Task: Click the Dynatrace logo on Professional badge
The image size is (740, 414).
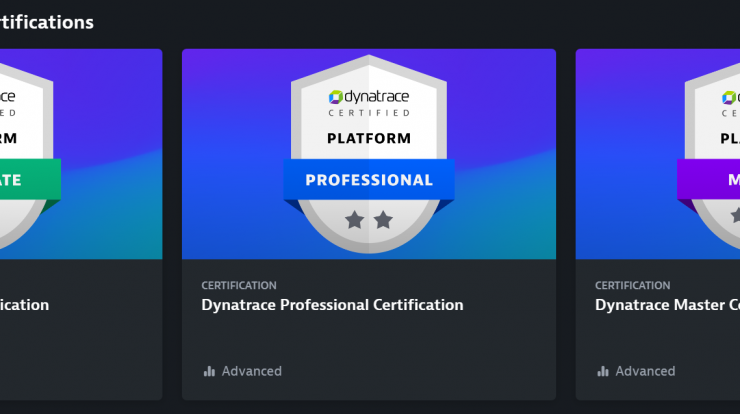Action: [369, 97]
